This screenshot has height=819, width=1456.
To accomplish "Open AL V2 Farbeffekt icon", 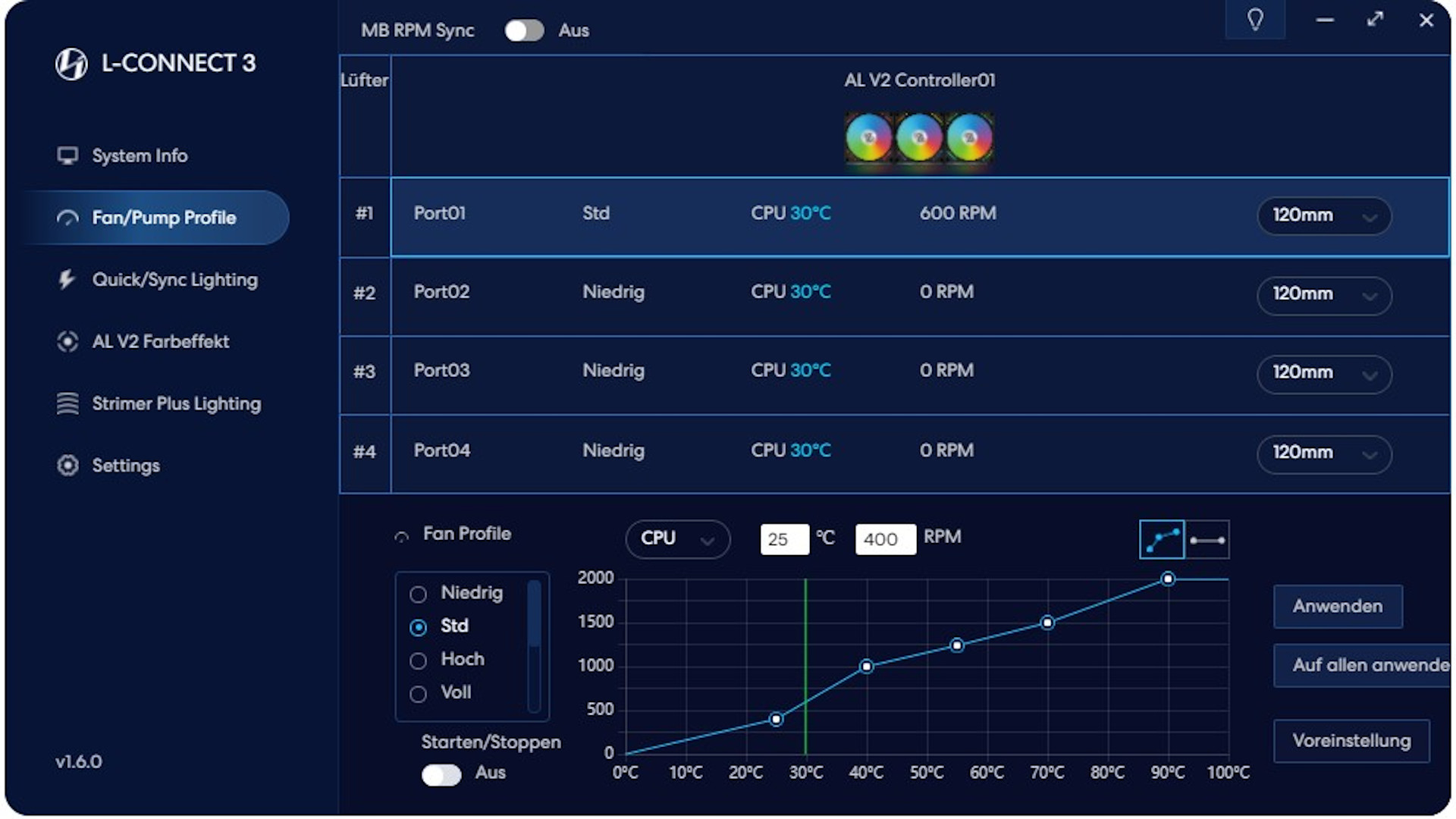I will pos(67,342).
